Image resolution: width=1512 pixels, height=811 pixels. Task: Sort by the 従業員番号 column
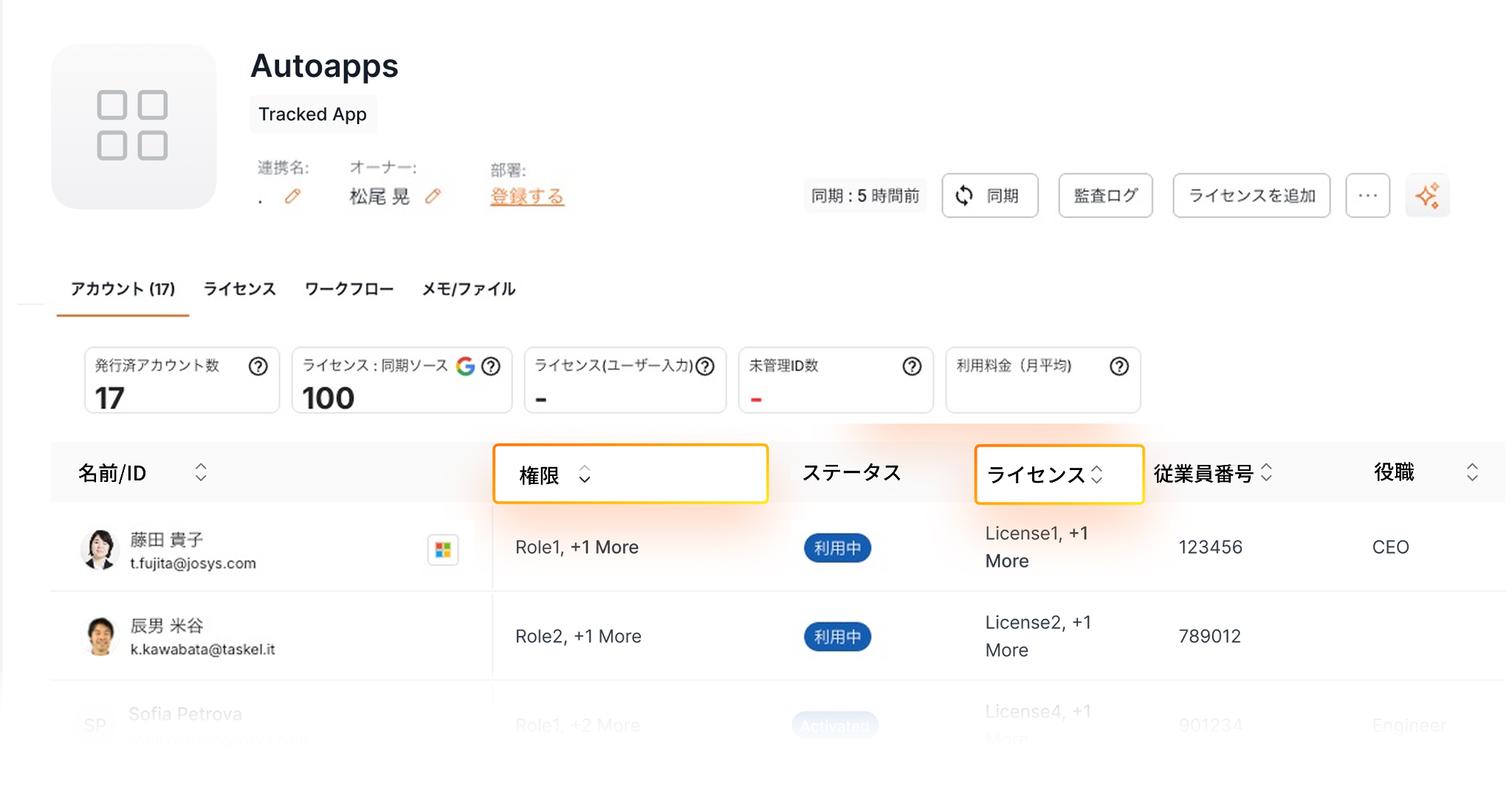click(x=1267, y=472)
